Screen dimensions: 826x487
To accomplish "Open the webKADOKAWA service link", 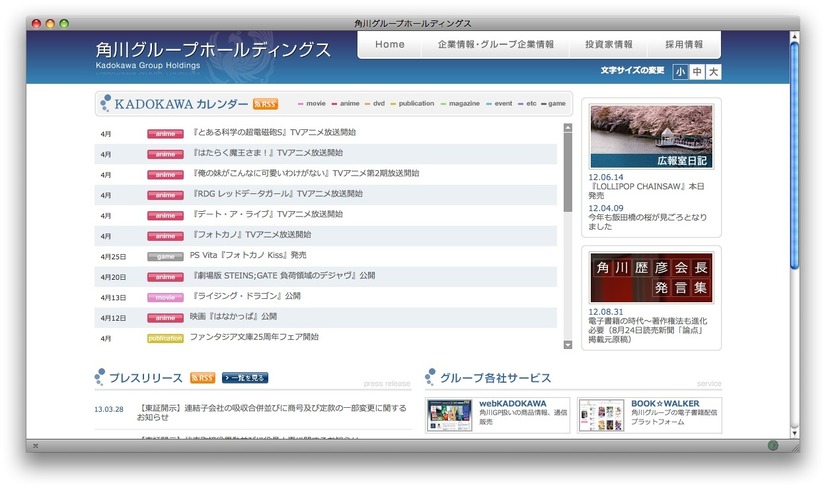I will click(x=513, y=404).
